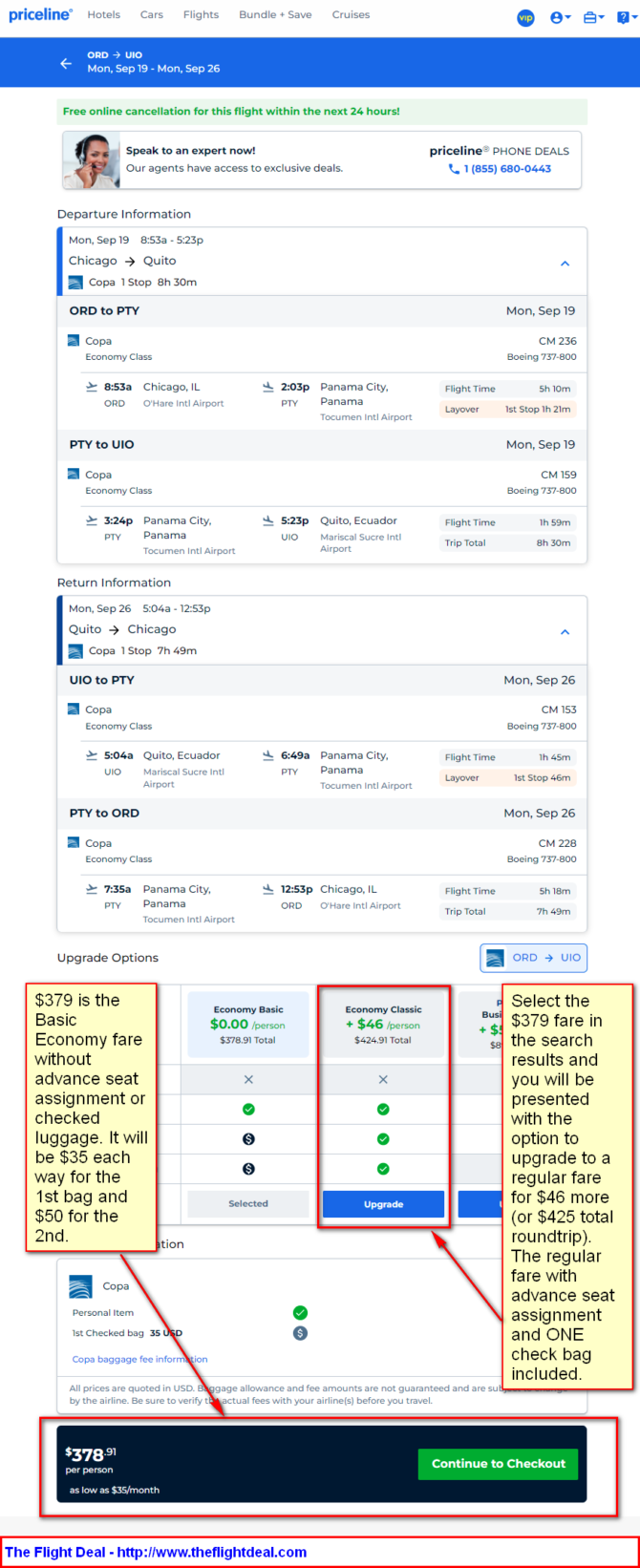Click the X mark under Economy Basic
Image resolution: width=640 pixels, height=1568 pixels.
click(x=248, y=1079)
